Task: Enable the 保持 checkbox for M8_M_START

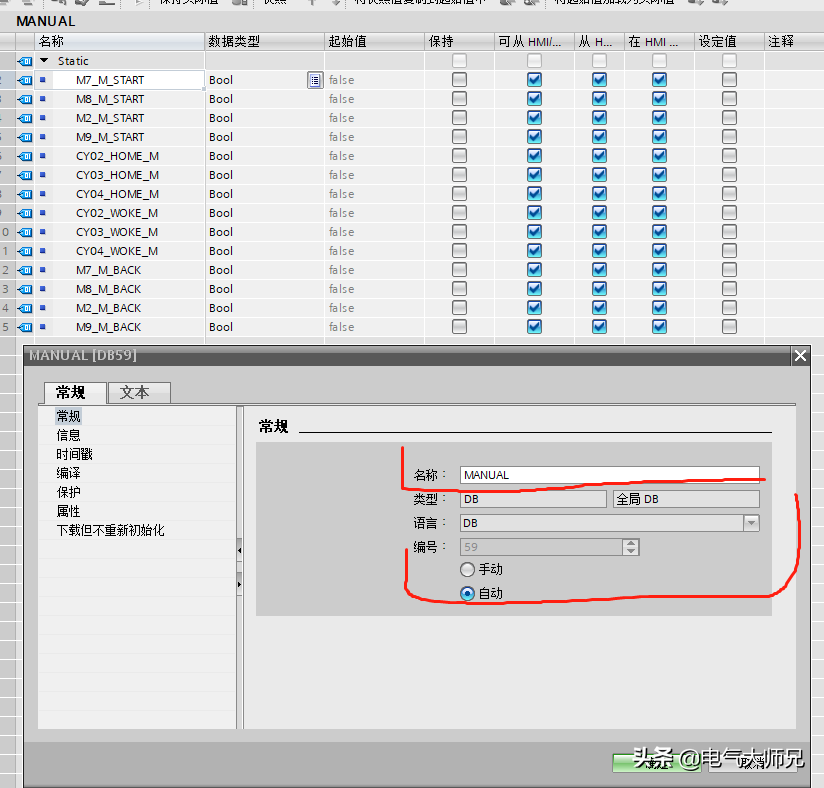Action: click(459, 99)
